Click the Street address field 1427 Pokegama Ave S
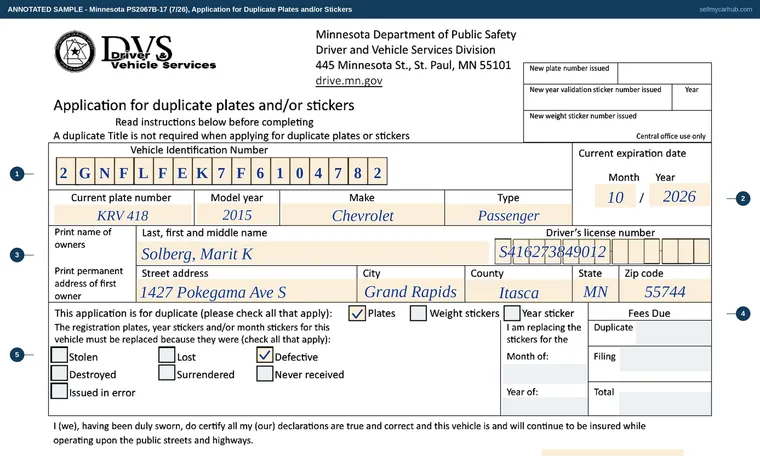The width and height of the screenshot is (760, 456). pyautogui.click(x=247, y=292)
